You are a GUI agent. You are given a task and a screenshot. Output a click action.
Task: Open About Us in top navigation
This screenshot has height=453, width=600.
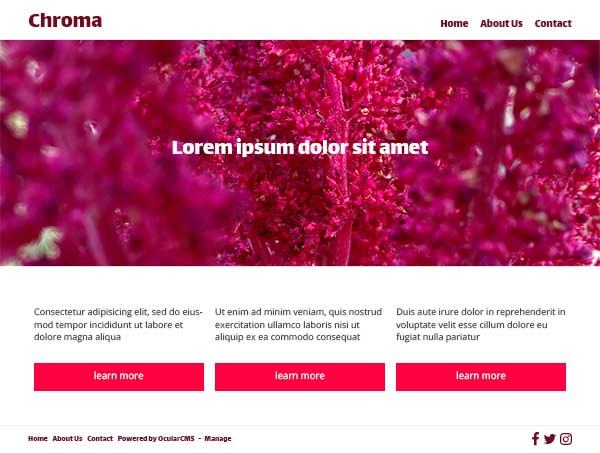coord(501,23)
